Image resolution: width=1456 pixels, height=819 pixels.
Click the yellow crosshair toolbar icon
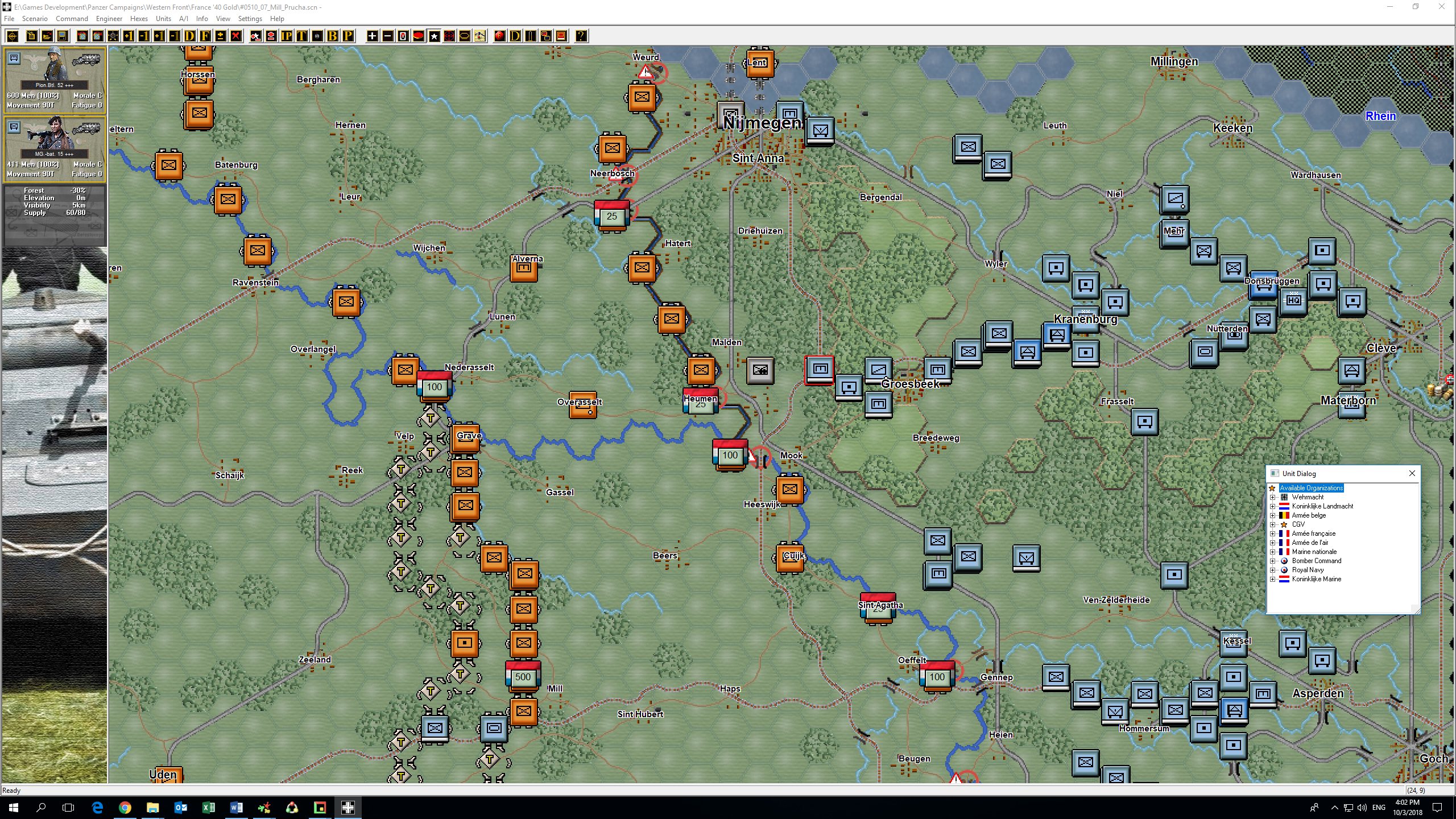click(x=13, y=36)
